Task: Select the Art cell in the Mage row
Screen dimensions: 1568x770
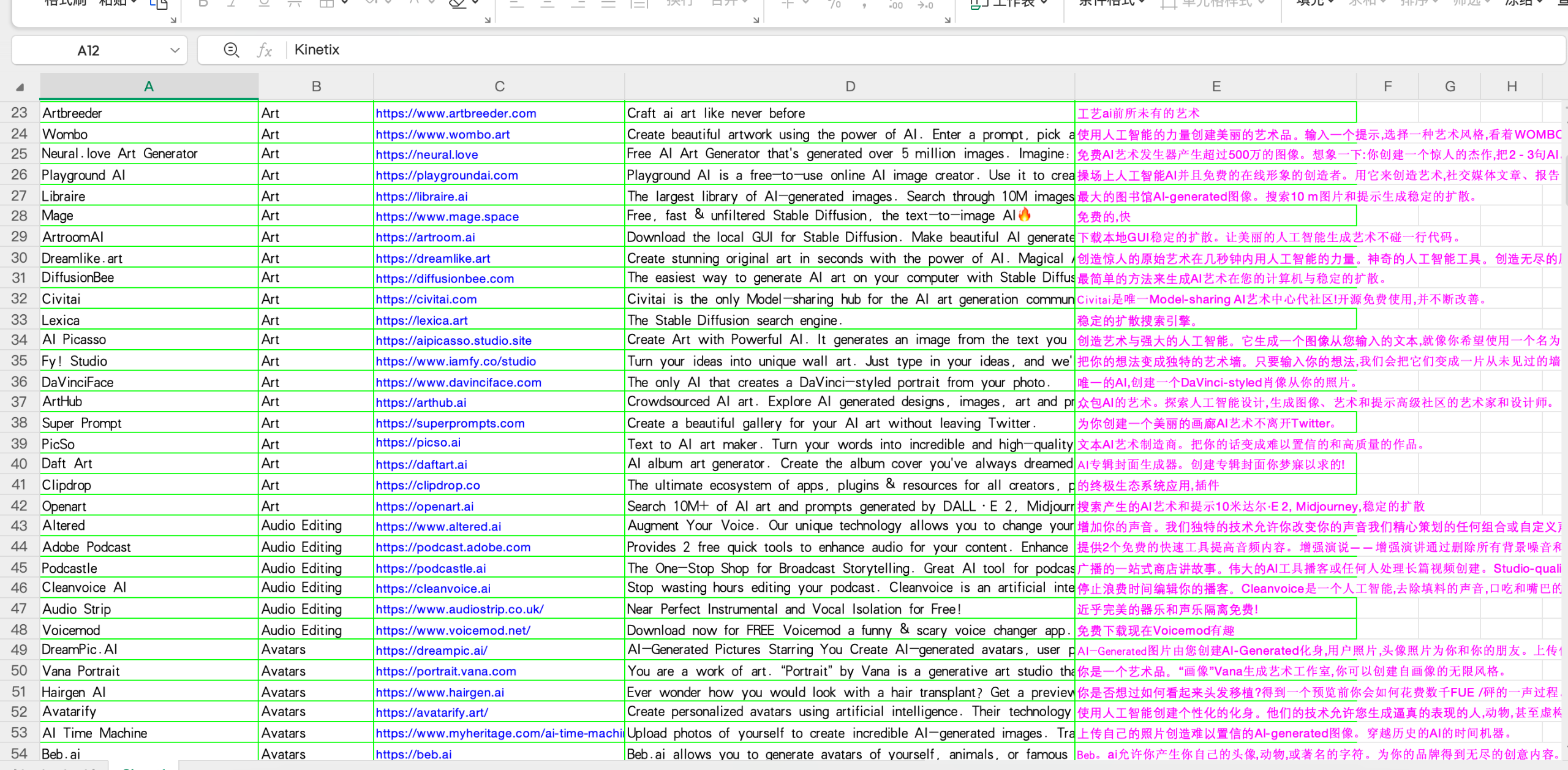Action: tap(316, 216)
